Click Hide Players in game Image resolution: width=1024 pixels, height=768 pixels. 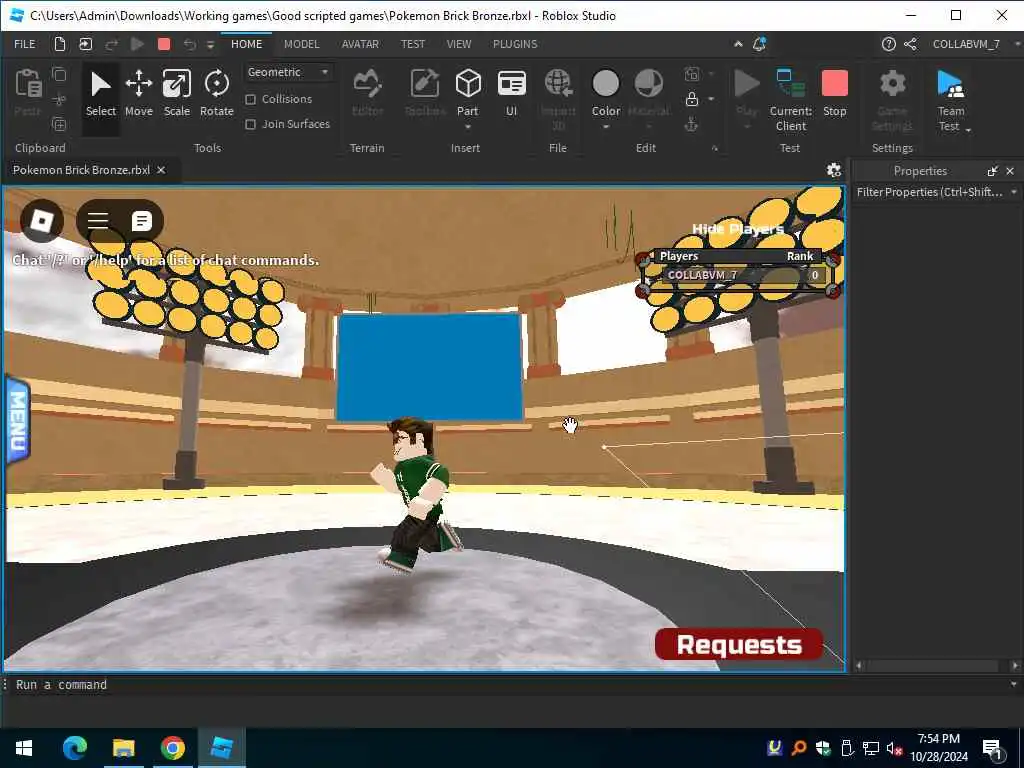[738, 229]
